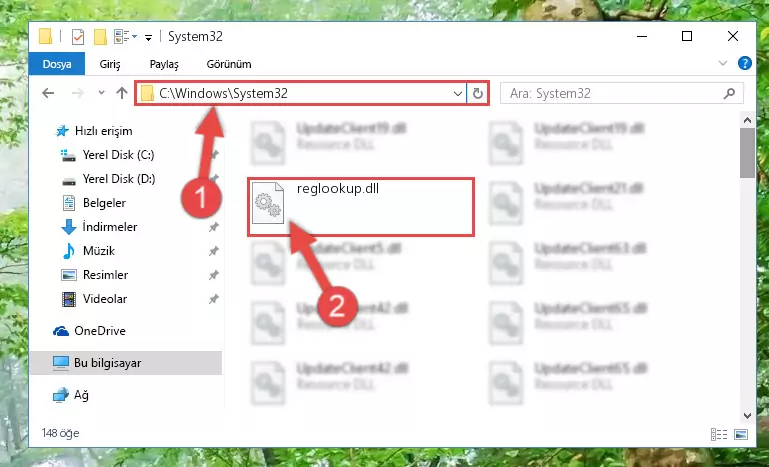Open Yerel Disk (D:) in the sidebar

tap(119, 179)
